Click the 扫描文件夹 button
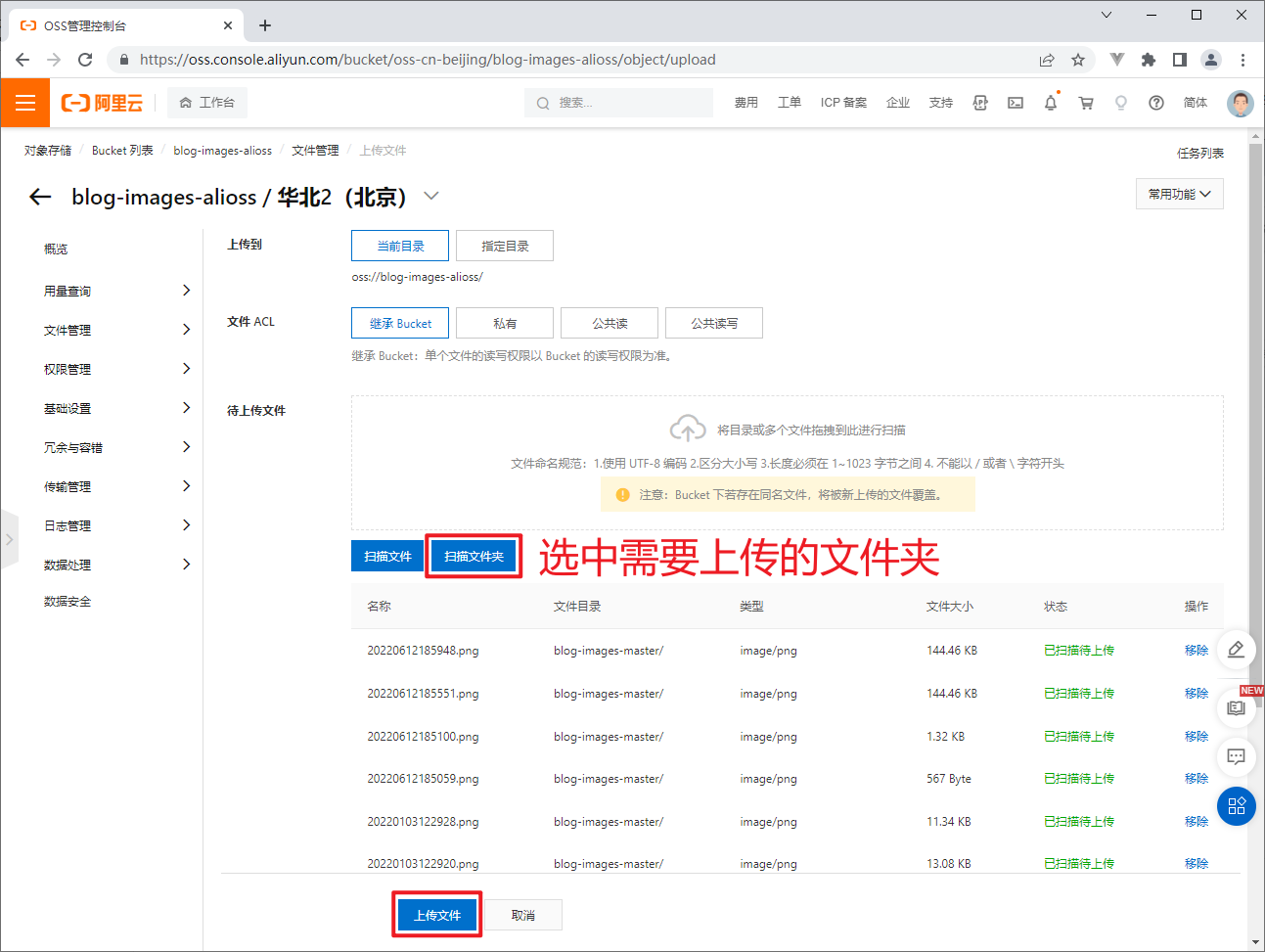The width and height of the screenshot is (1265, 952). [x=474, y=556]
